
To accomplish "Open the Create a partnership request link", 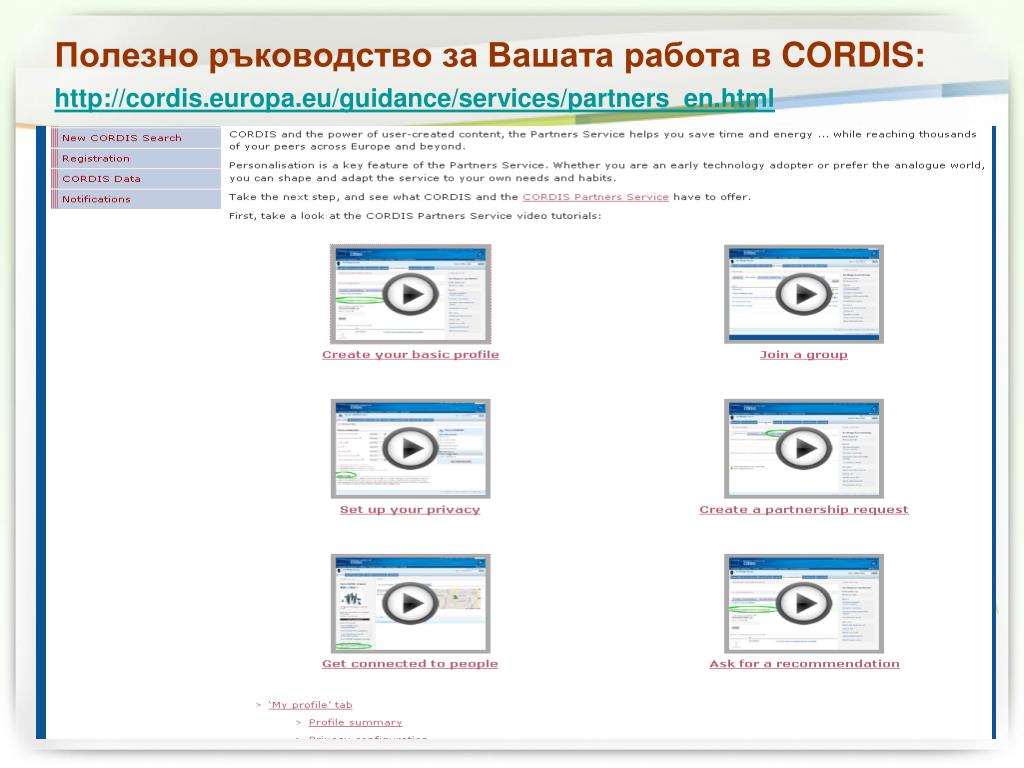I will (803, 509).
